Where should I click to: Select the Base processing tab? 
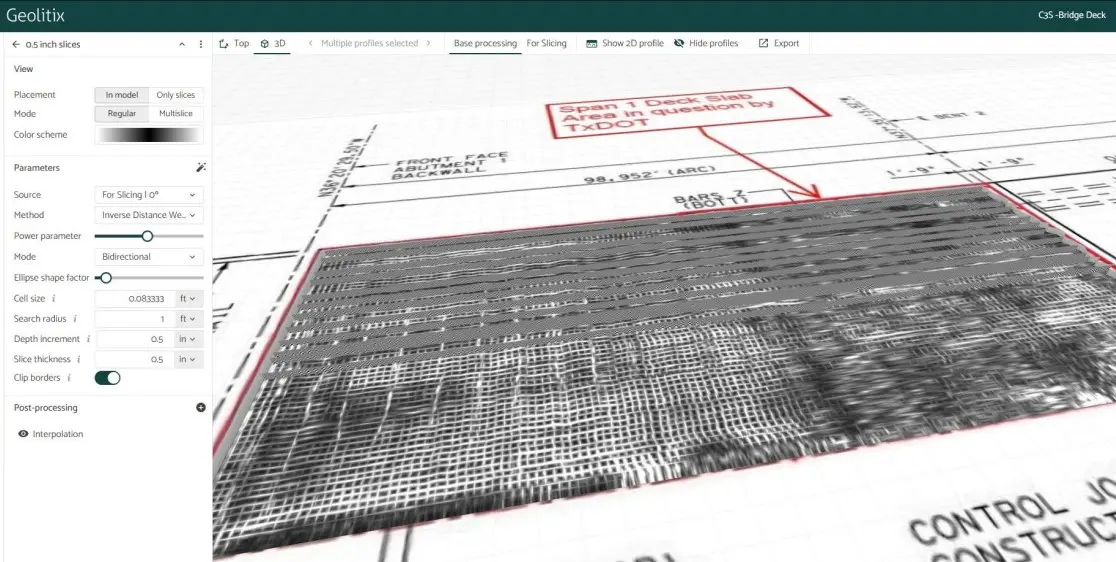485,43
